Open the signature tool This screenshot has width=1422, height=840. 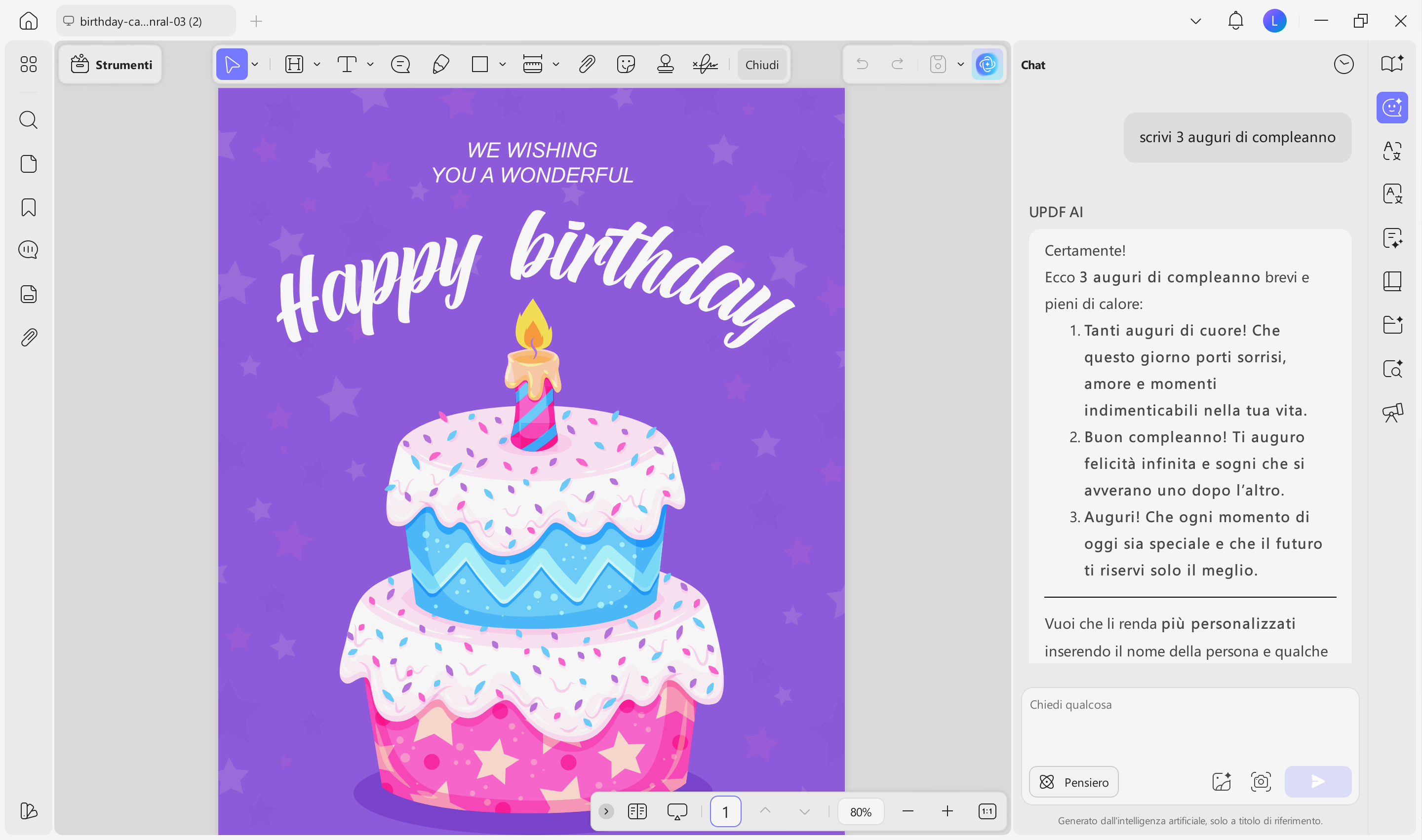(x=704, y=64)
